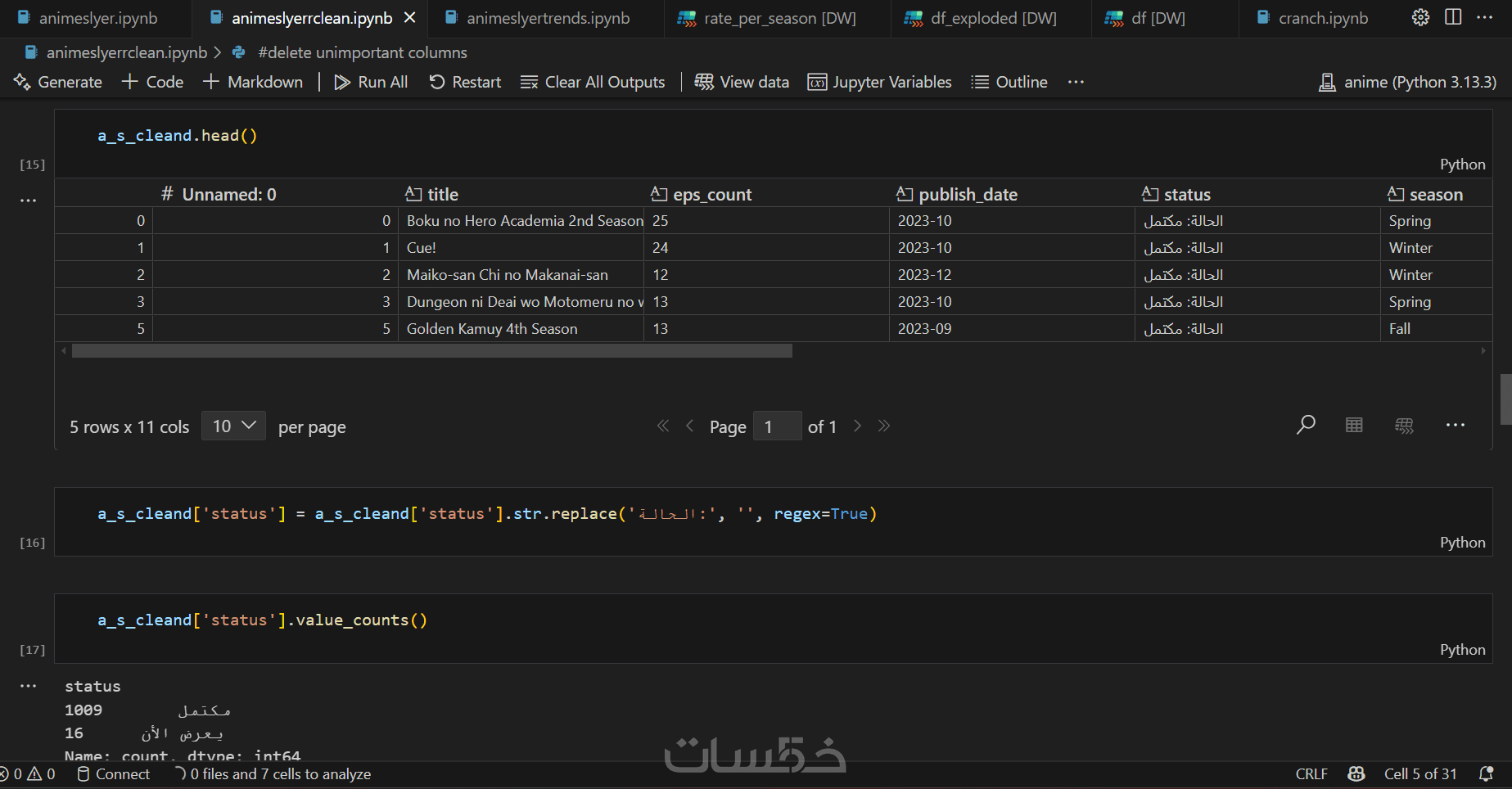Close the animeslyerrclean.ipynb tab
The width and height of the screenshot is (1512, 789).
pos(410,17)
